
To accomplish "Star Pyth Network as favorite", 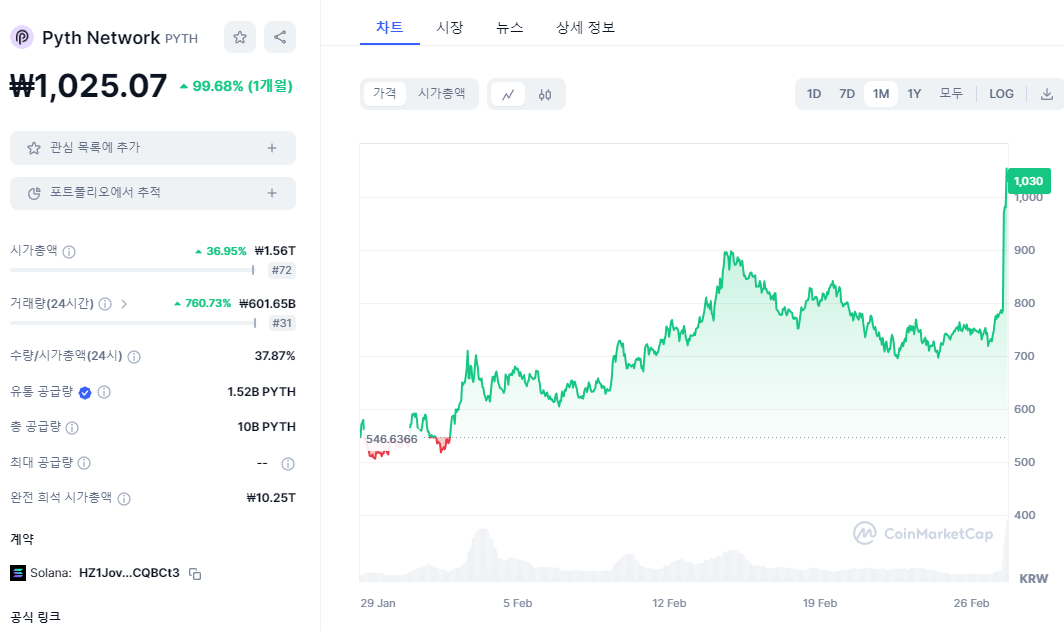I will point(240,37).
